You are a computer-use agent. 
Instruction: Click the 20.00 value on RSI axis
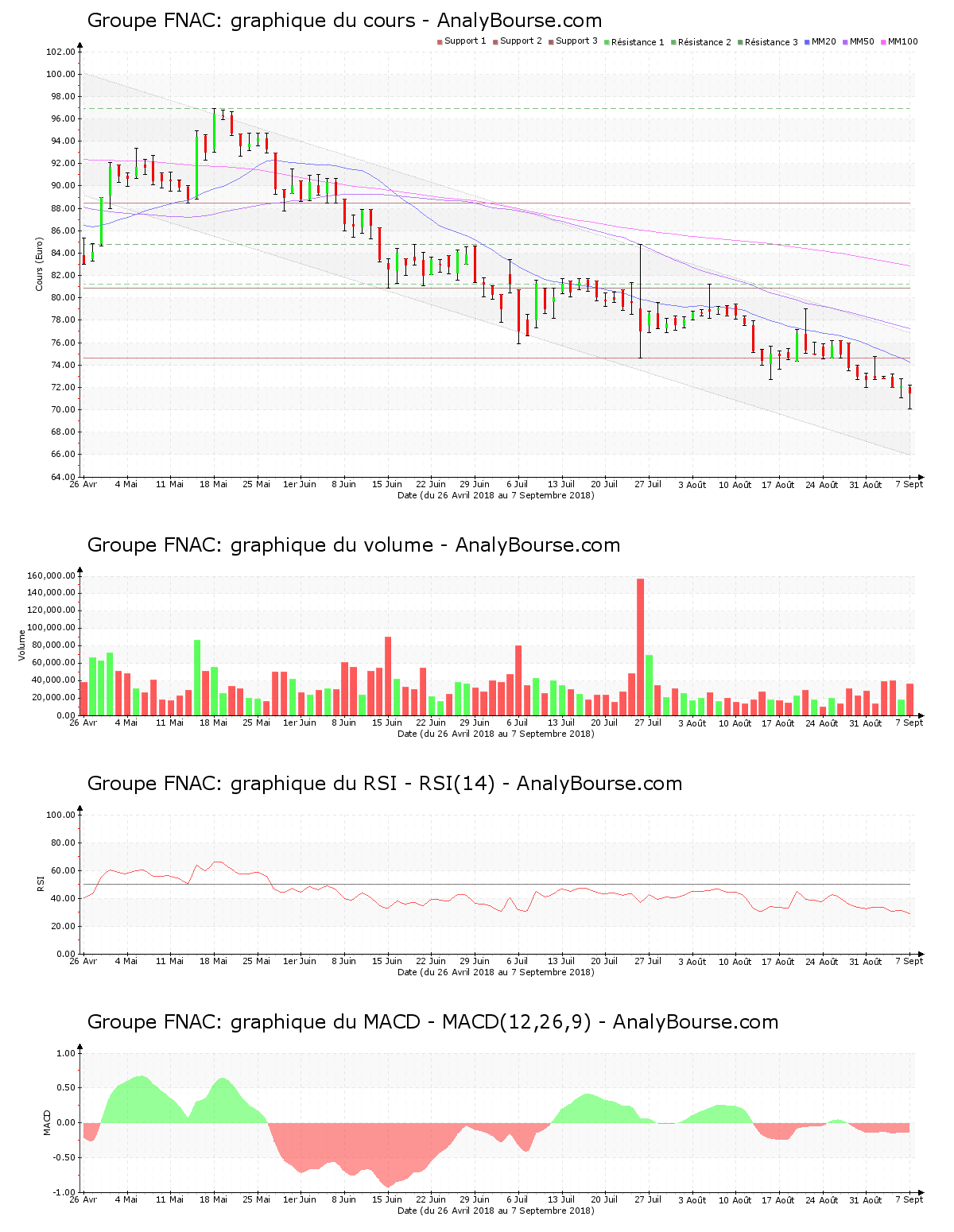coord(61,926)
